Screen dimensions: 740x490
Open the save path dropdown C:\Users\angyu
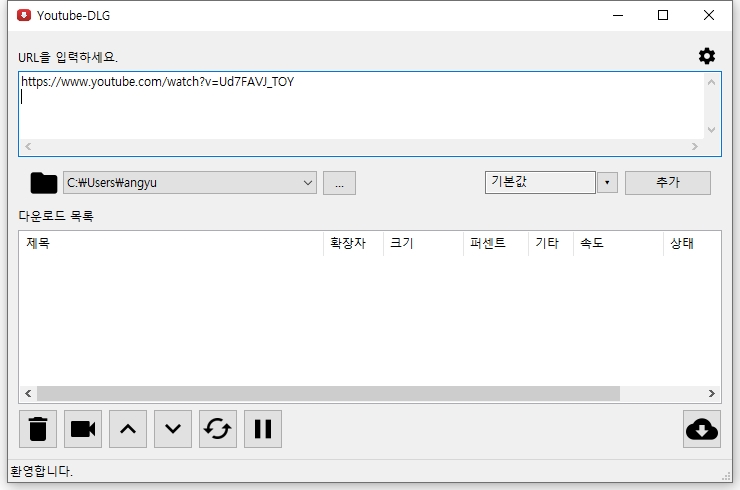[190, 183]
